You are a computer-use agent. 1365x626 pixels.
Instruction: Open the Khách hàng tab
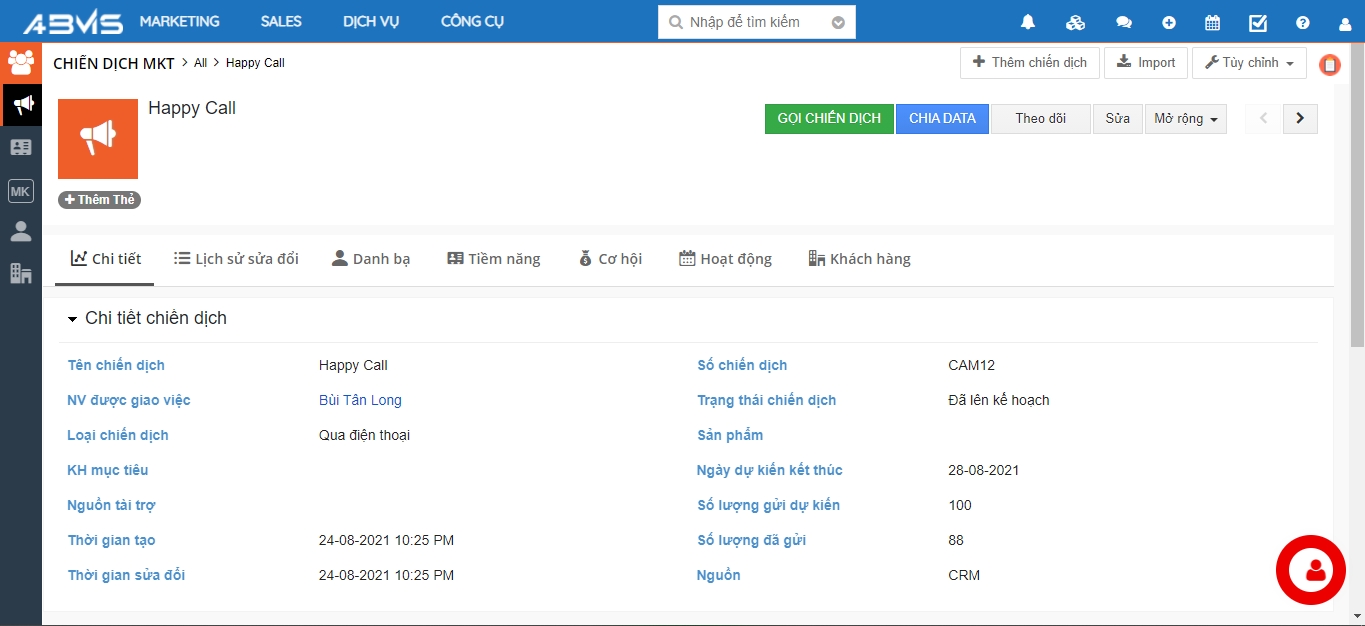[859, 259]
